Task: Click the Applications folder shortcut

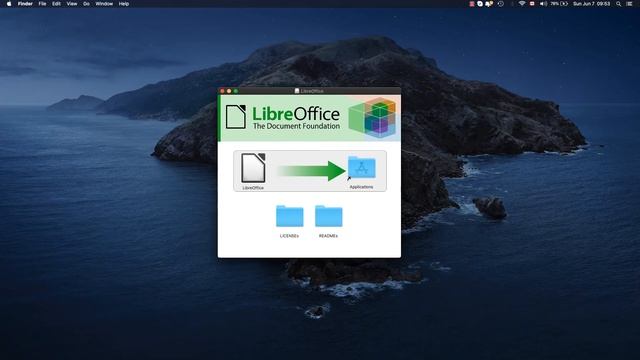Action: coord(362,168)
